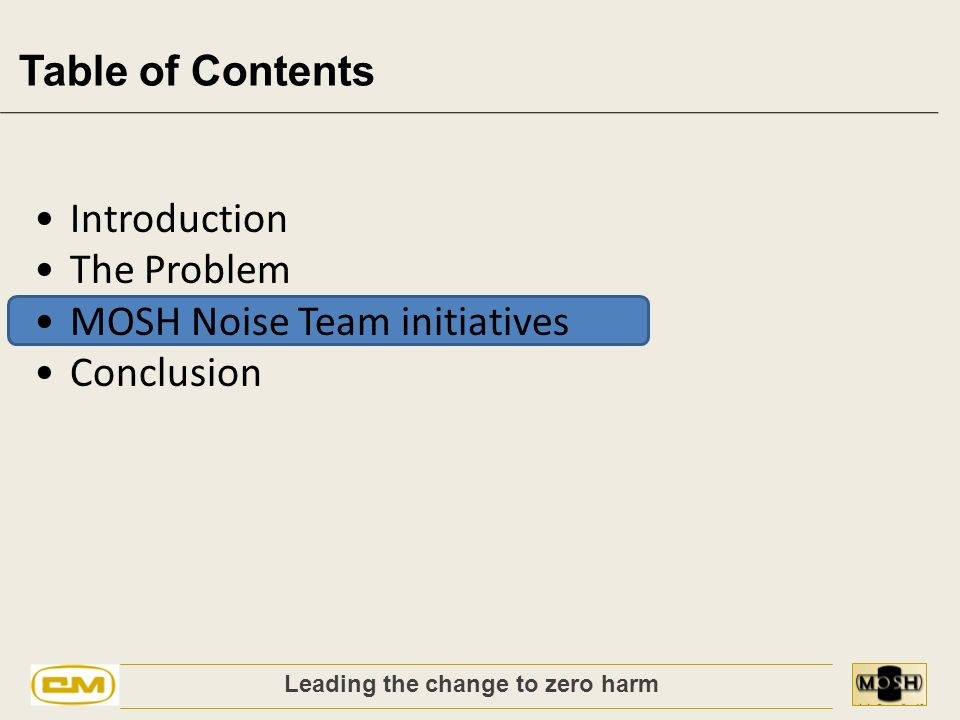
Task: Click the CM company logo in footer
Action: click(x=74, y=684)
